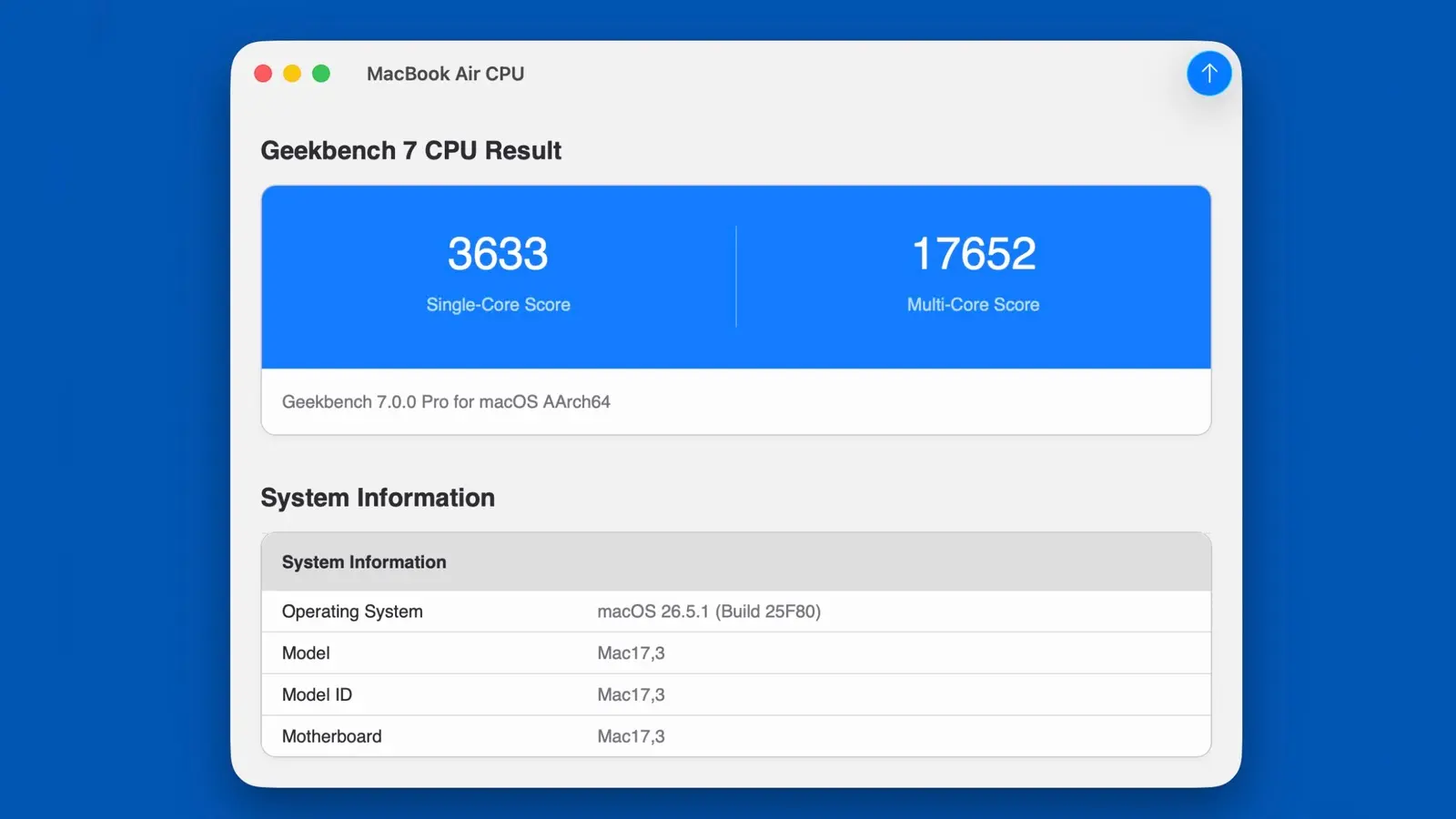Click the yellow minimize window button
The width and height of the screenshot is (1456, 819).
click(x=292, y=74)
